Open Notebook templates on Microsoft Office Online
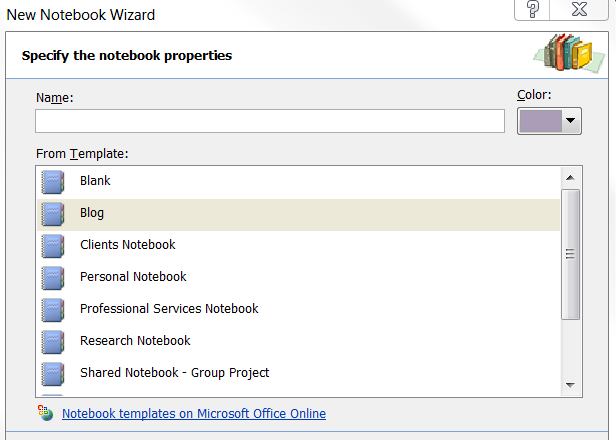Screen dimensions: 616x440 pos(194,414)
